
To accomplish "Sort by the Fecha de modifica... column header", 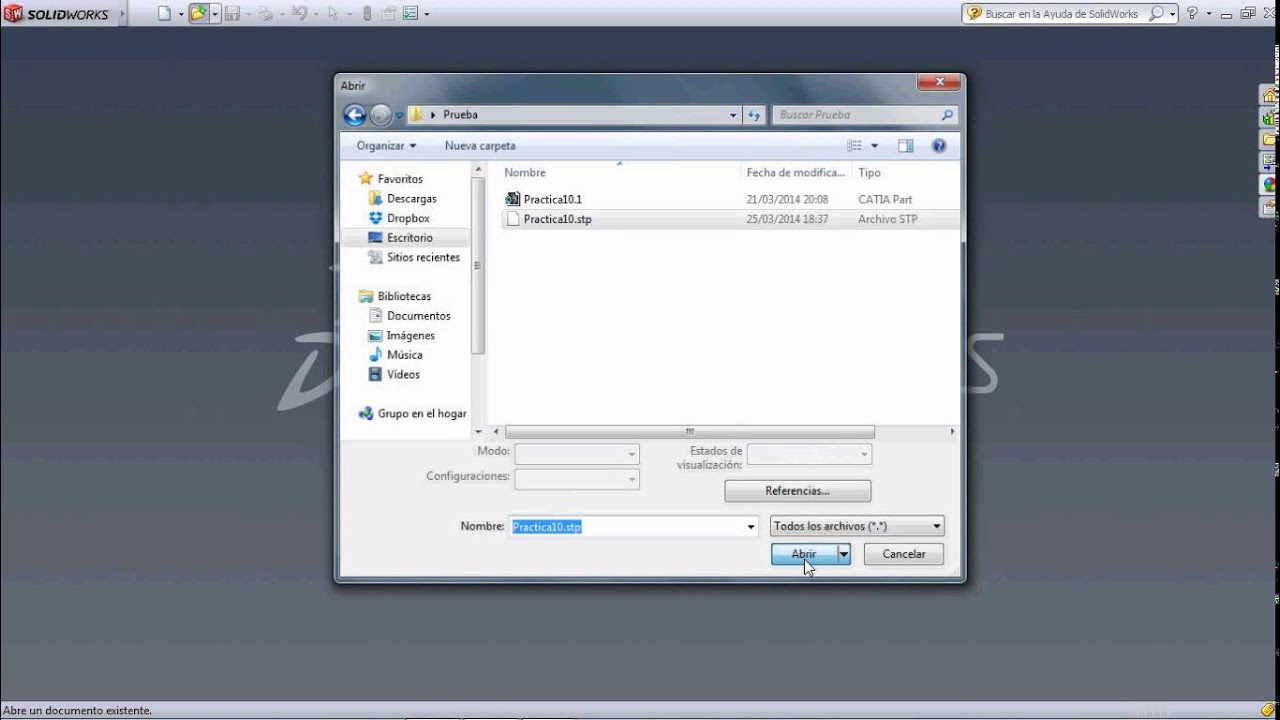I will coord(796,173).
